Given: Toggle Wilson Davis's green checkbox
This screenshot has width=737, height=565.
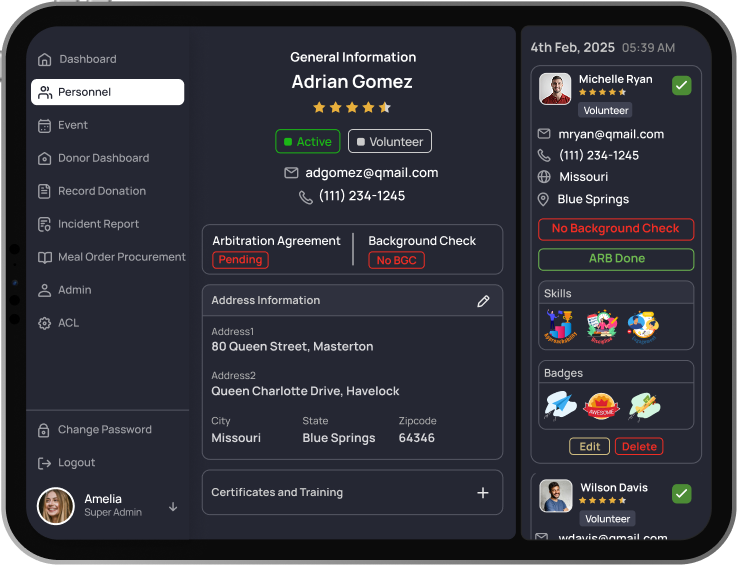Looking at the screenshot, I should [681, 494].
